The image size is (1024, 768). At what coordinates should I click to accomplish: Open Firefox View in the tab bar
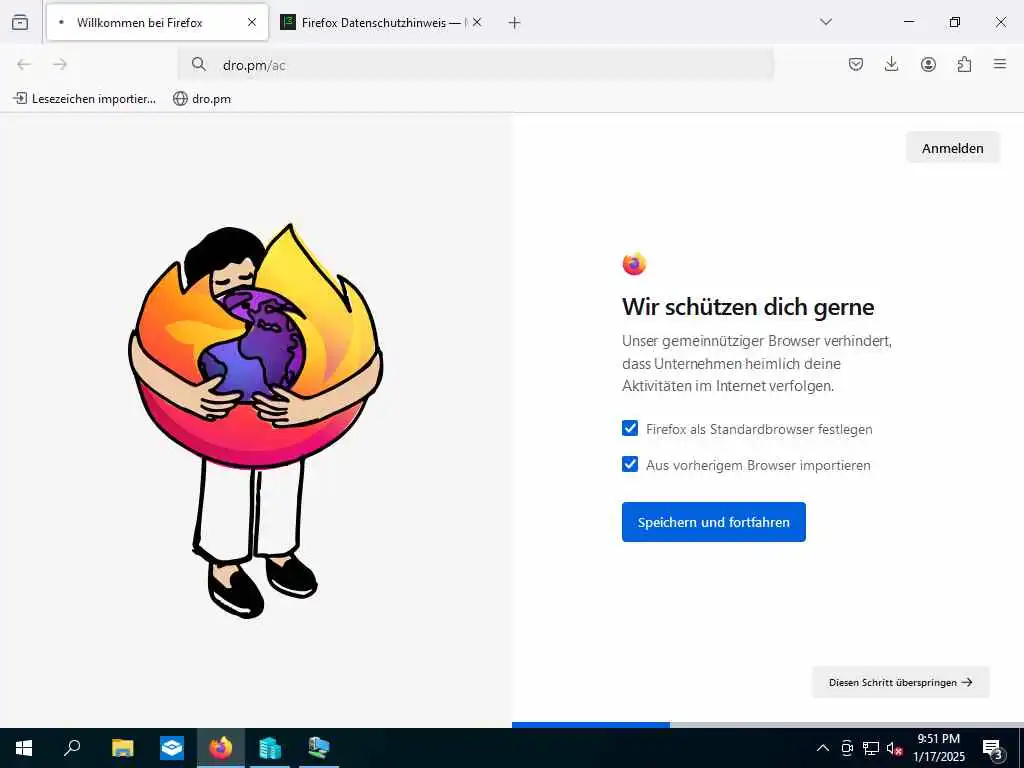tap(20, 22)
